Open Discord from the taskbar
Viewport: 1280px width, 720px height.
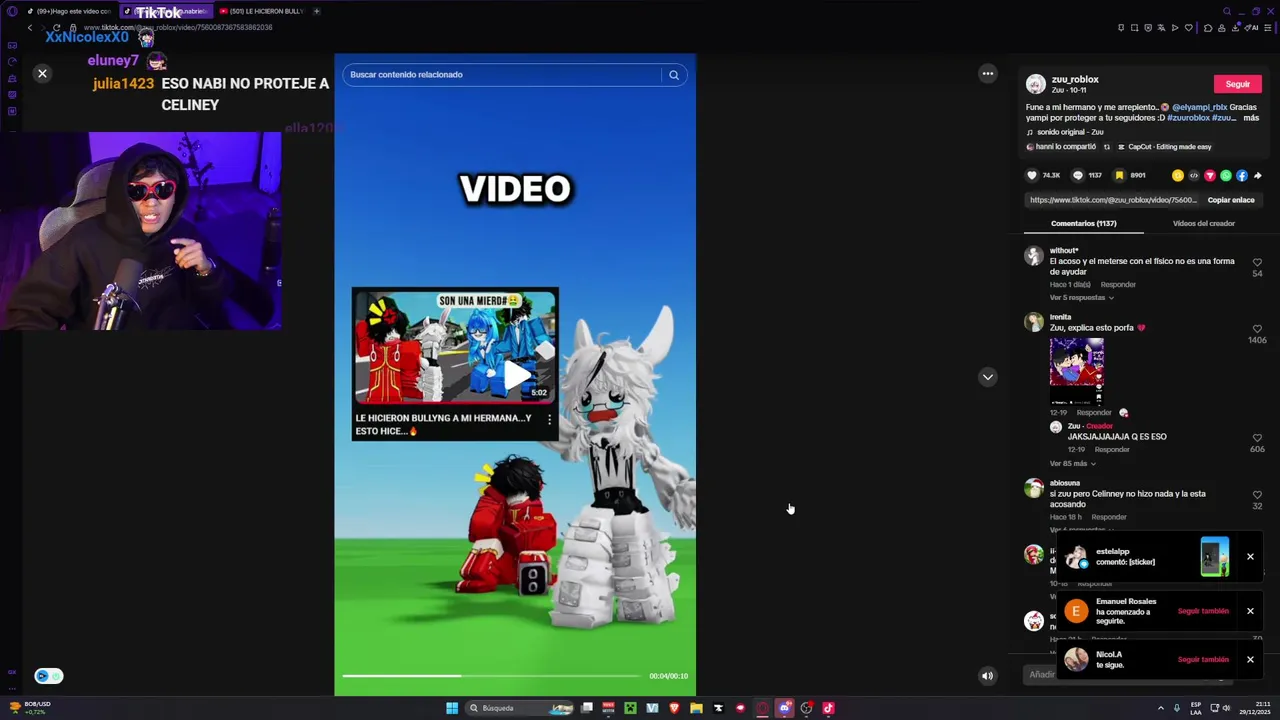pyautogui.click(x=785, y=708)
